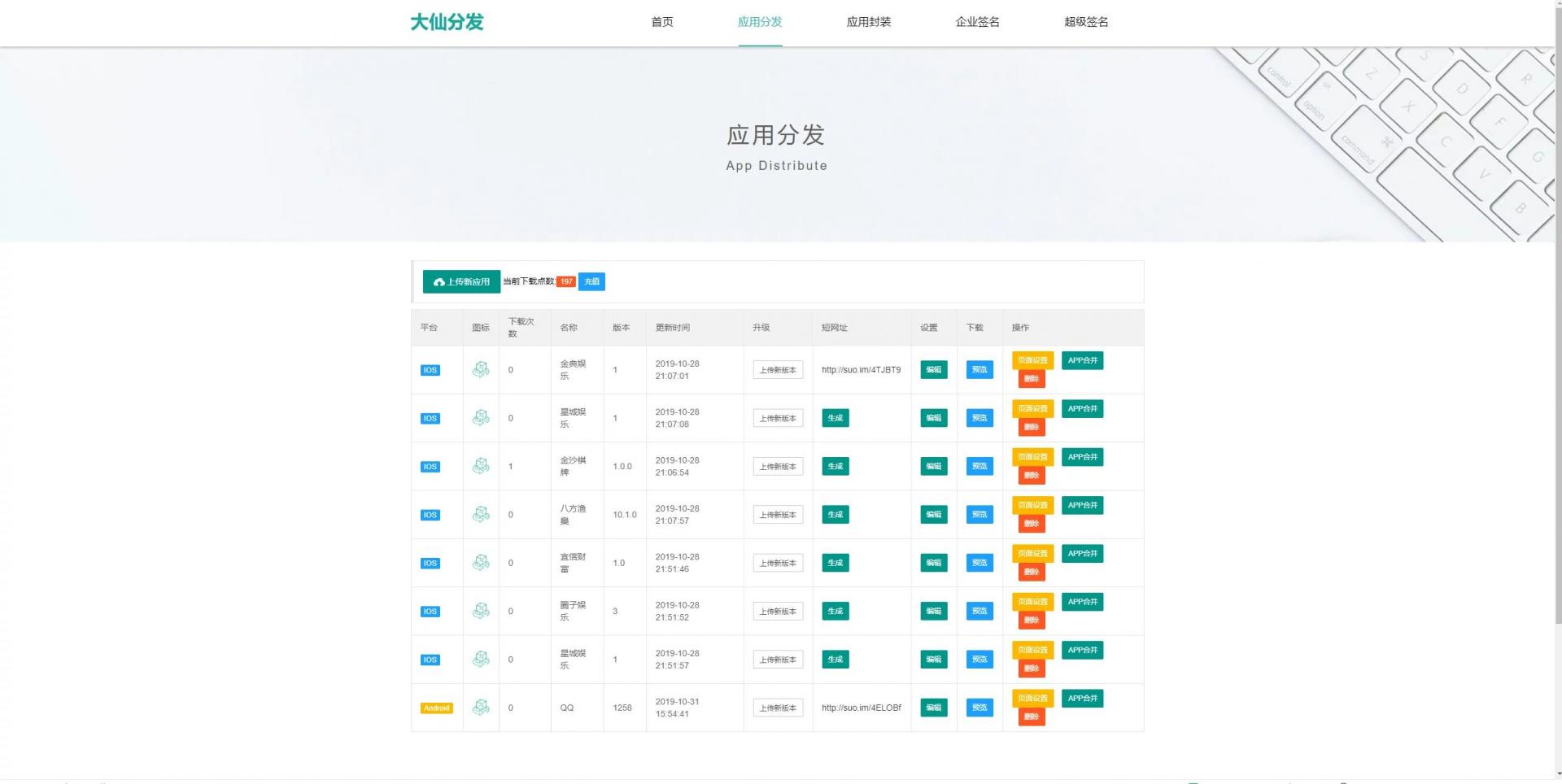Click the 八方渔樂 app icon
The width and height of the screenshot is (1562, 784).
(x=481, y=514)
